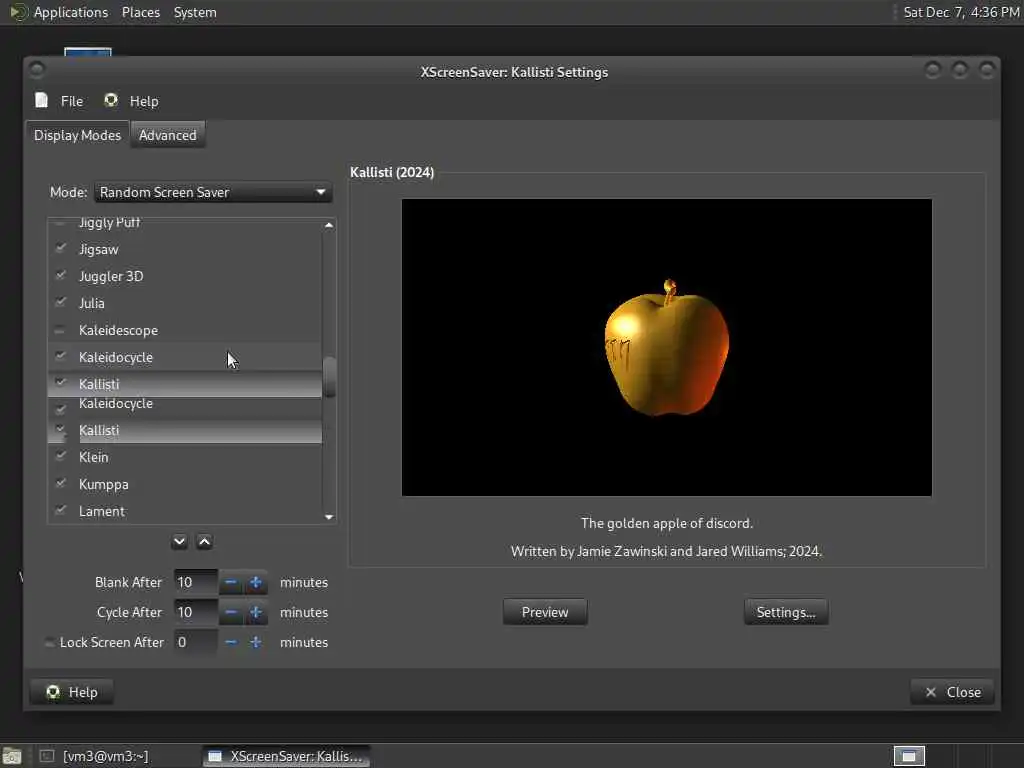Decrease Cycle After minutes with minus button
This screenshot has height=768, width=1024.
[231, 612]
